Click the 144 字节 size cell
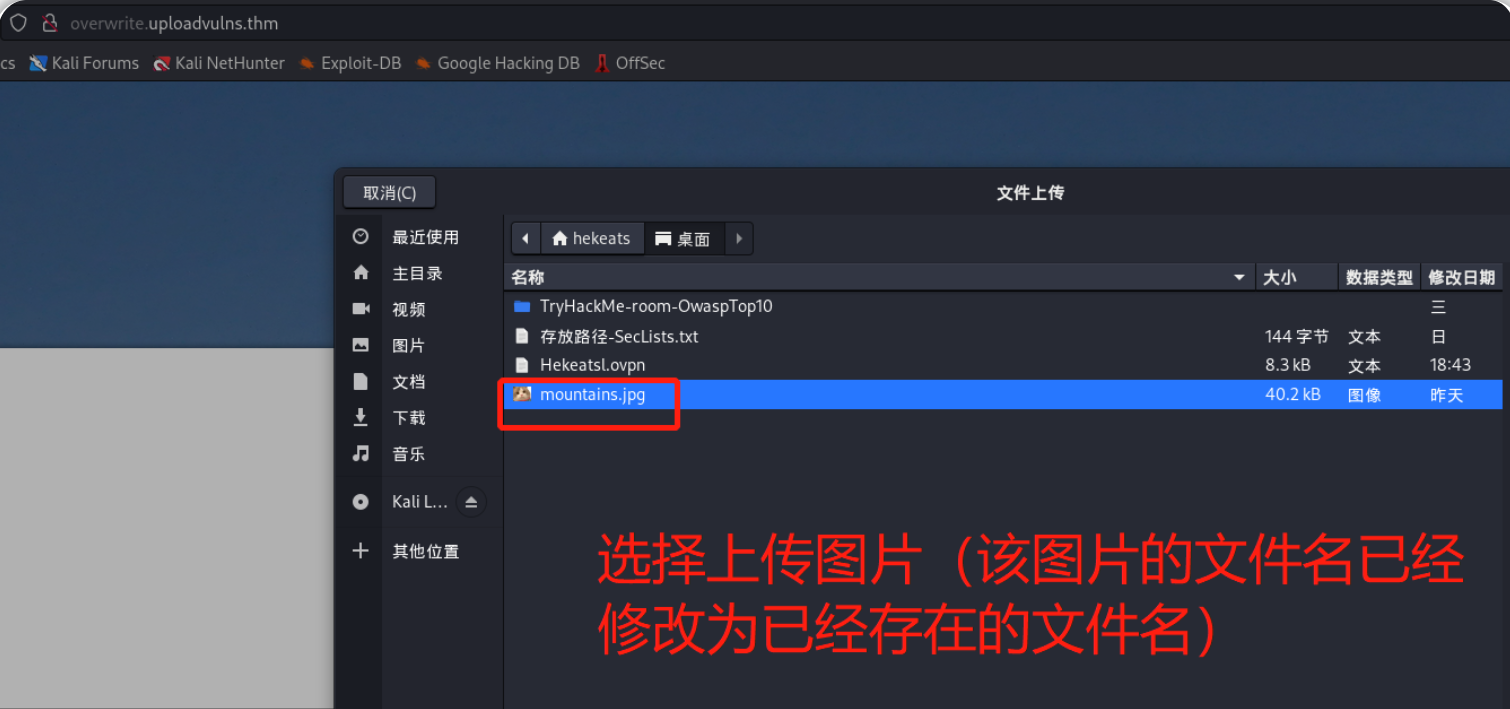The image size is (1510, 709). click(1297, 337)
